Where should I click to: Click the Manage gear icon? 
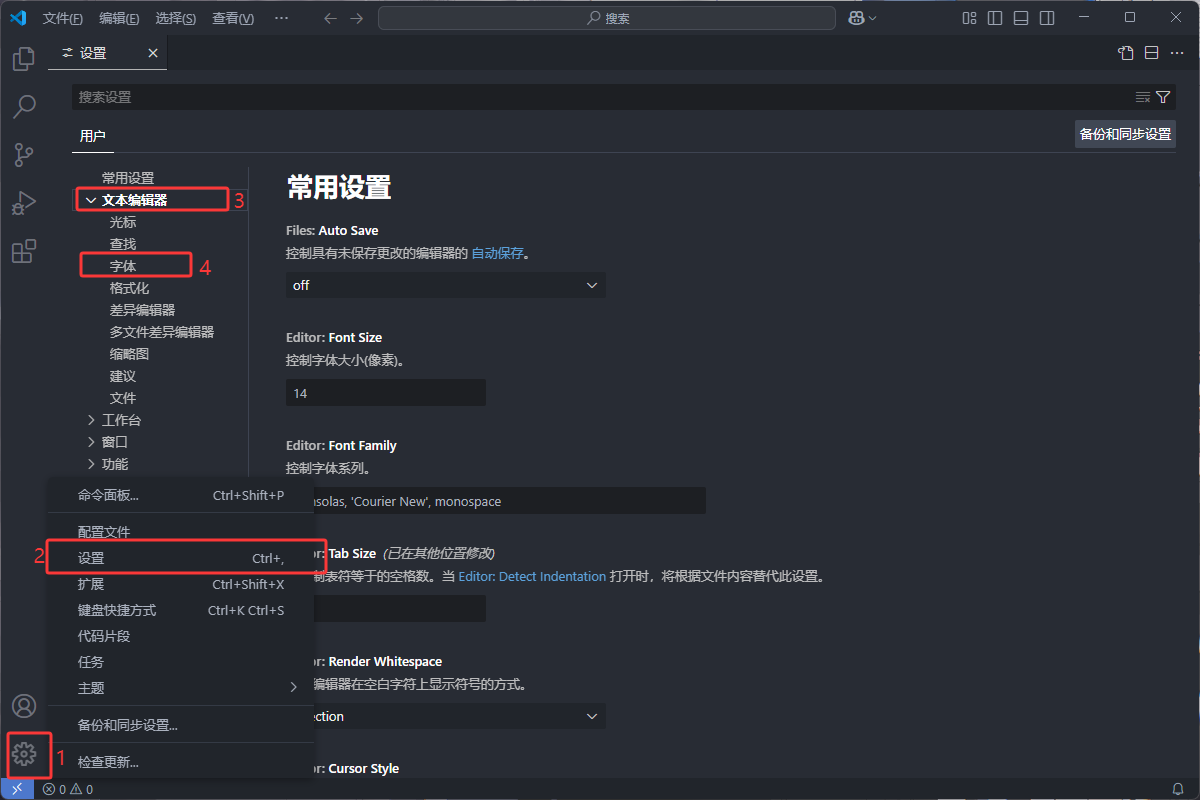(x=25, y=754)
